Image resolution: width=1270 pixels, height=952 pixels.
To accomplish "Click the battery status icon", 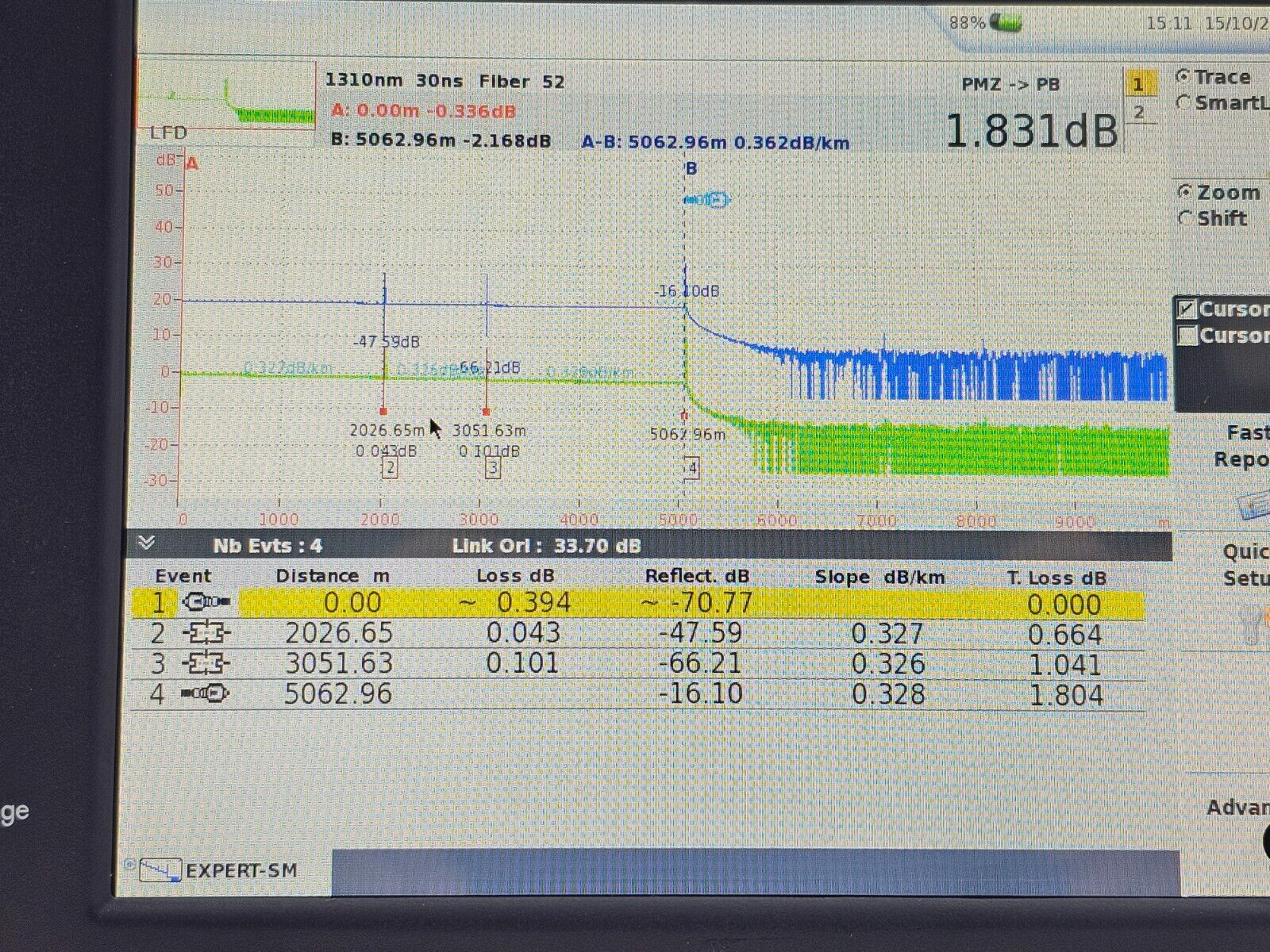I will (1006, 22).
